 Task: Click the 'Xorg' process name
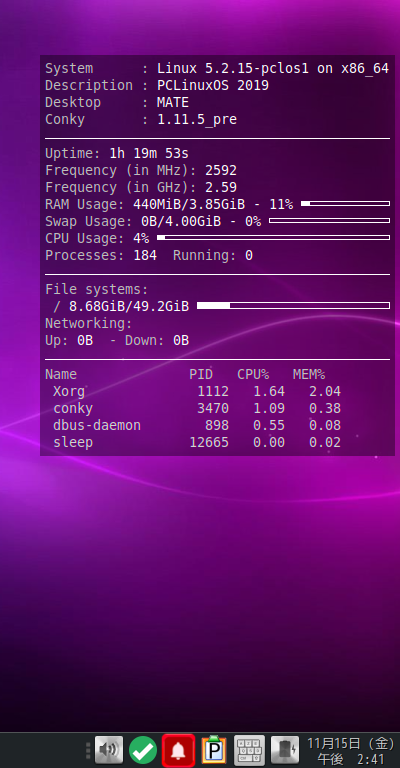[x=69, y=392]
